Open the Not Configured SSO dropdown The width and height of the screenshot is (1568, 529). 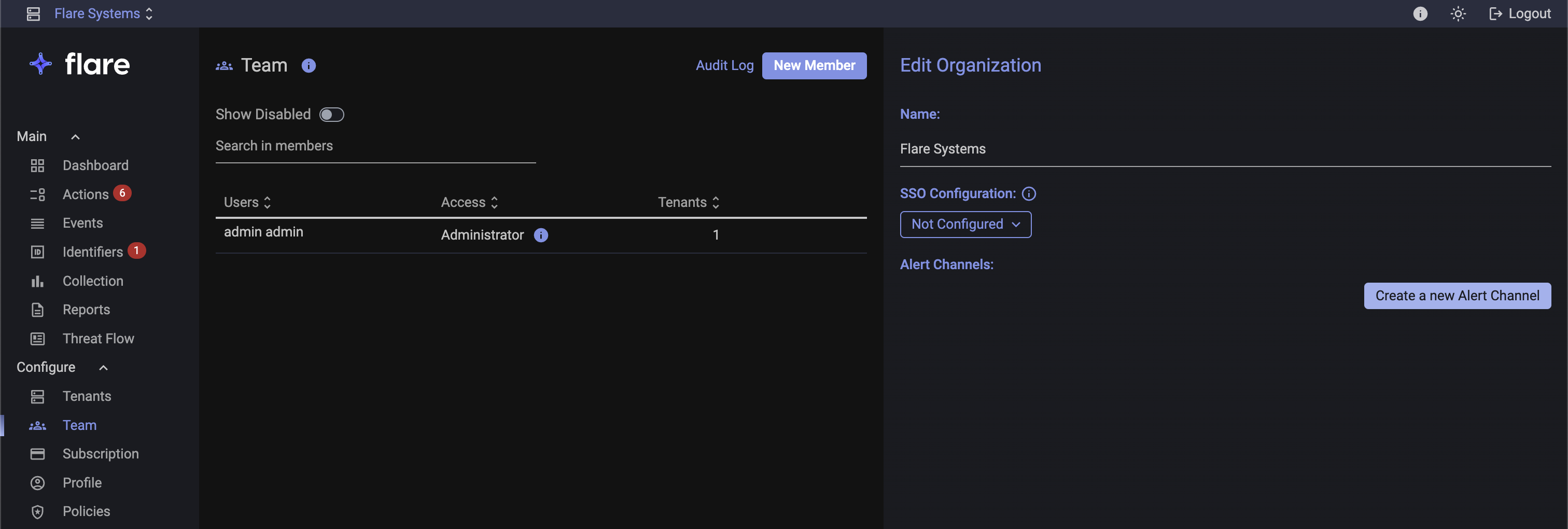click(965, 225)
